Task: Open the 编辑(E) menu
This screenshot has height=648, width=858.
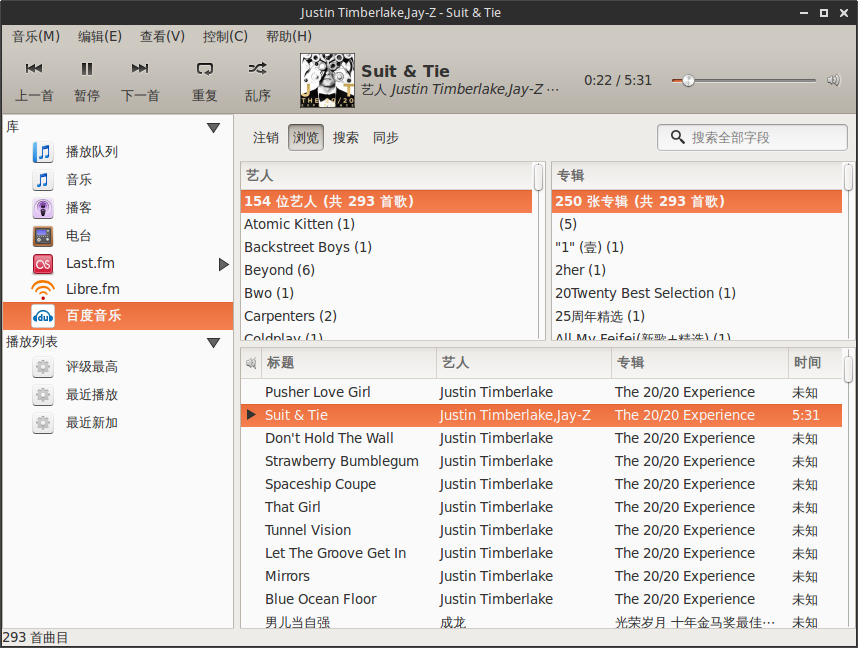Action: click(x=100, y=37)
